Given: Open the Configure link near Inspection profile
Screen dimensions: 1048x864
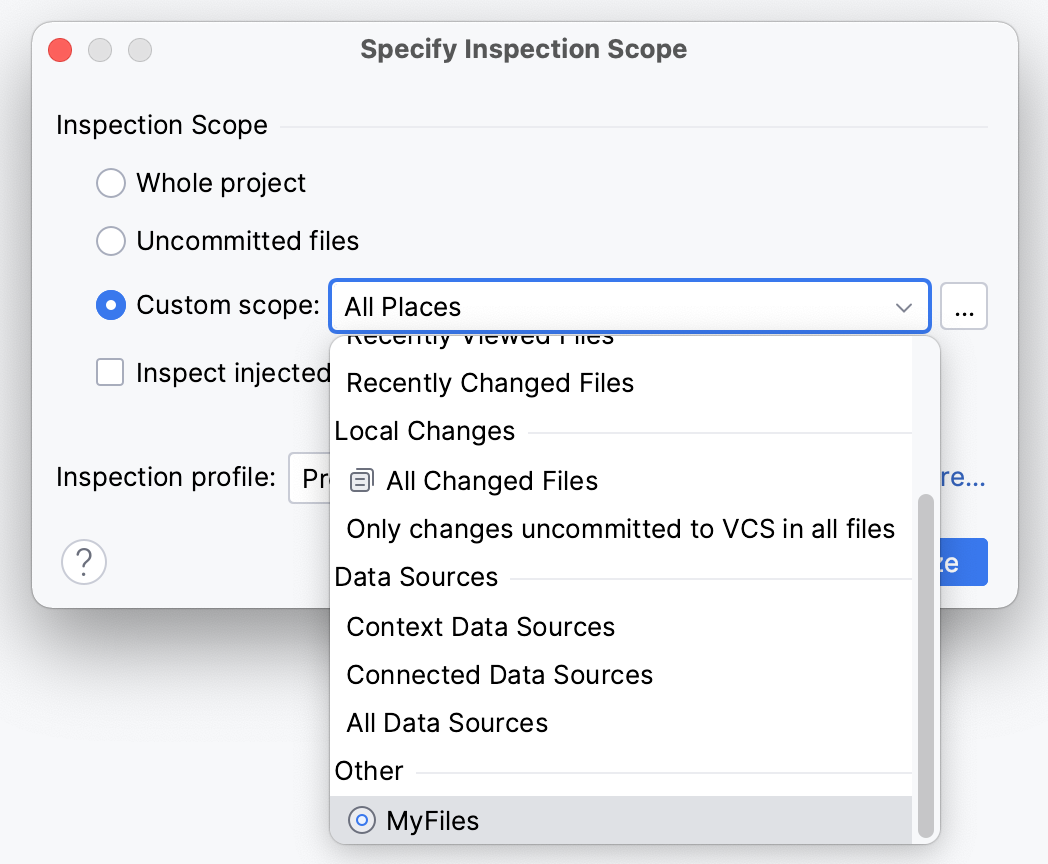Looking at the screenshot, I should [964, 478].
